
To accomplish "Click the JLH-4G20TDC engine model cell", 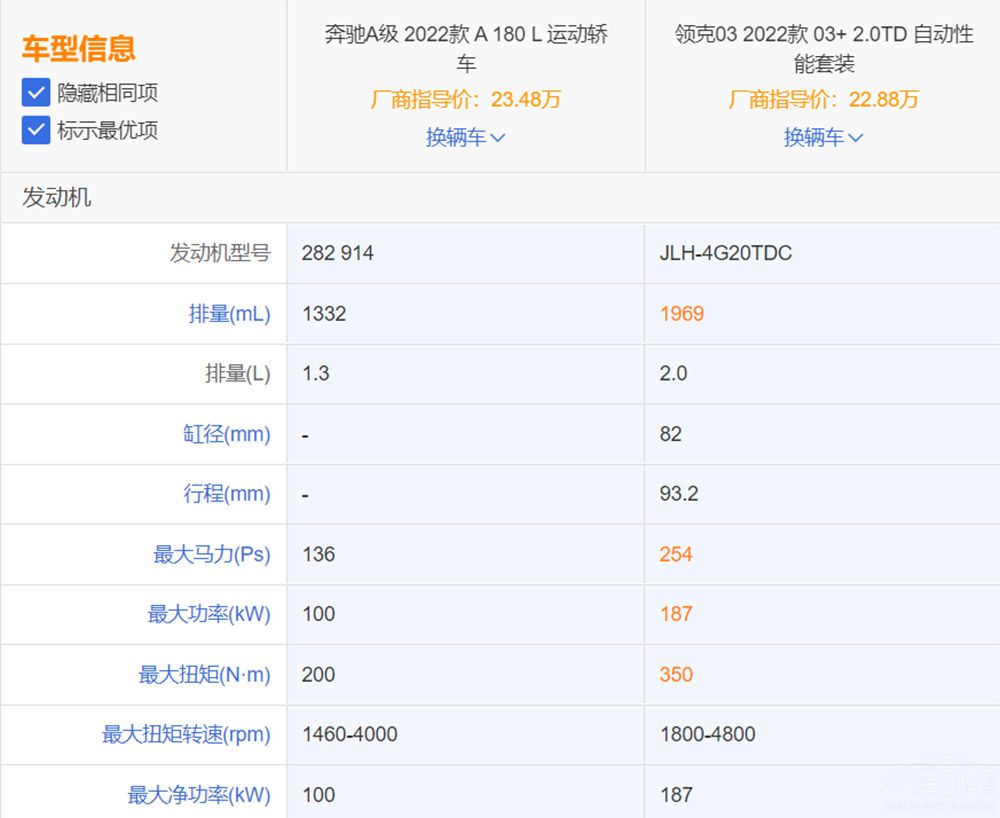I will coord(725,253).
